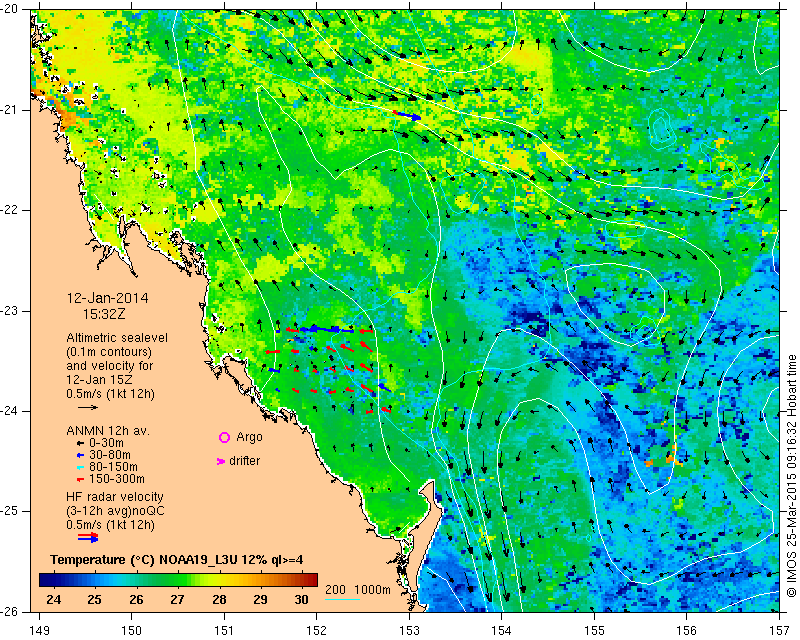Click the '80-150m' depth label

point(113,467)
